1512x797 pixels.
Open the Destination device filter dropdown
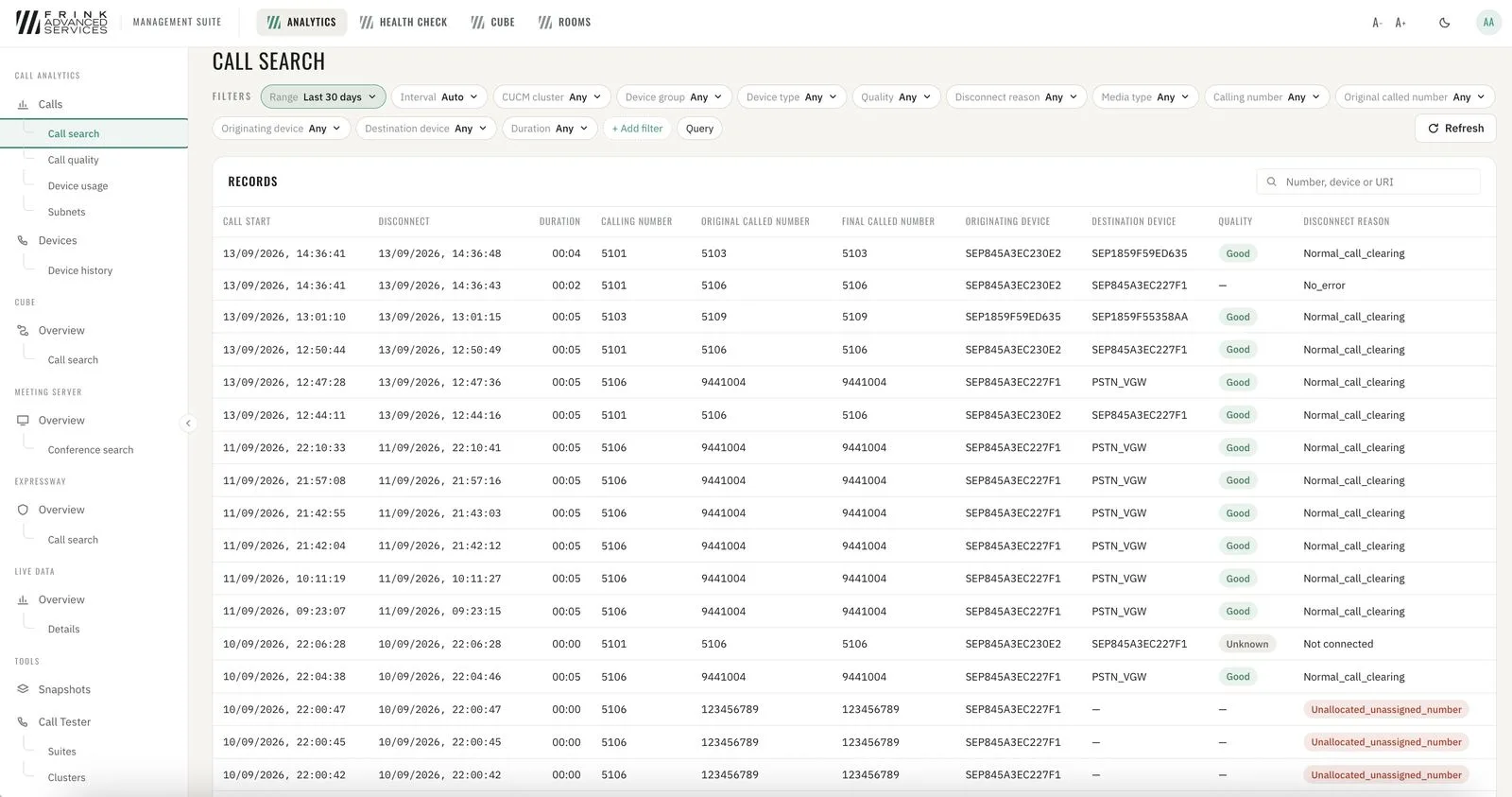(425, 129)
